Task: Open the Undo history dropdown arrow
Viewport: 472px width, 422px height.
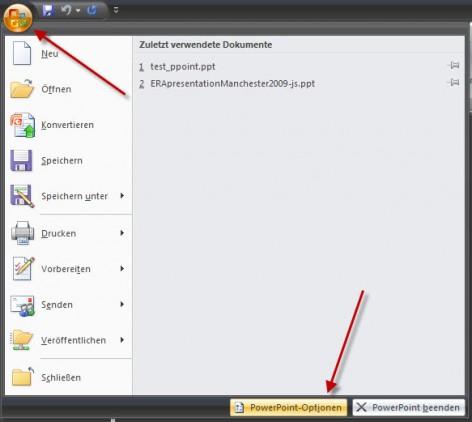Action: (x=78, y=11)
